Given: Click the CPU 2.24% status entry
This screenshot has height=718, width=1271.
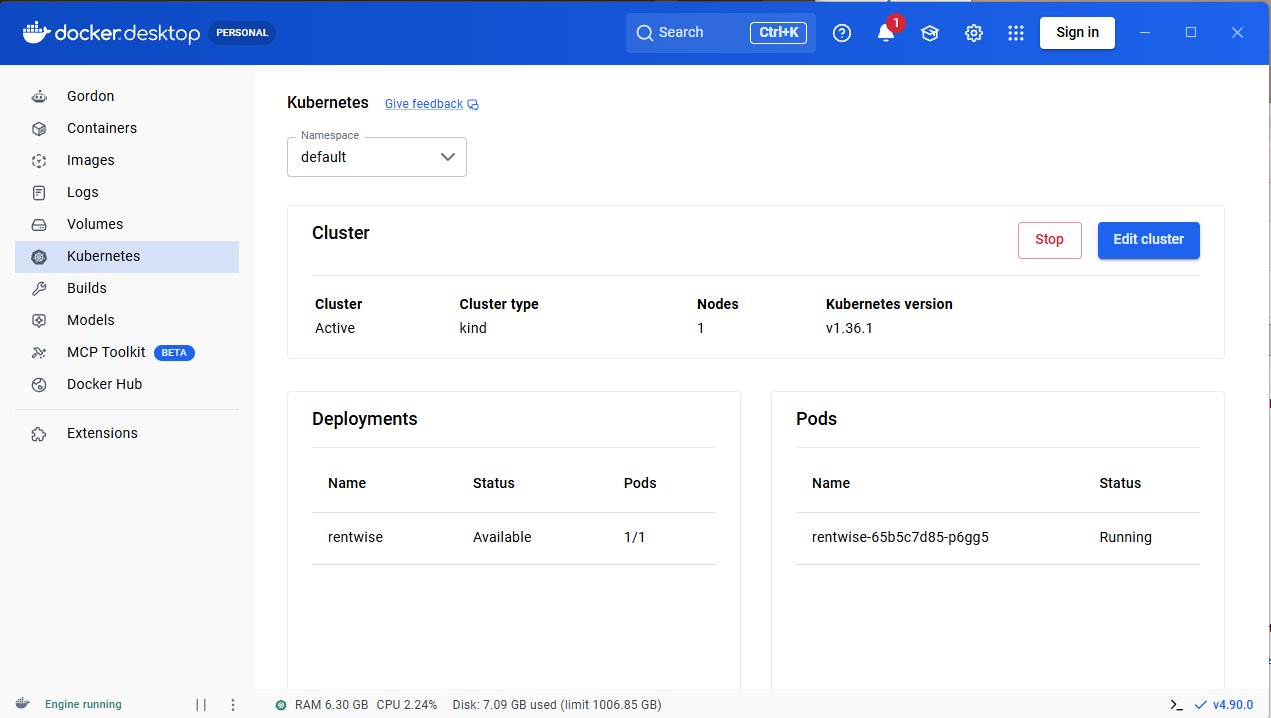Looking at the screenshot, I should (x=407, y=705).
